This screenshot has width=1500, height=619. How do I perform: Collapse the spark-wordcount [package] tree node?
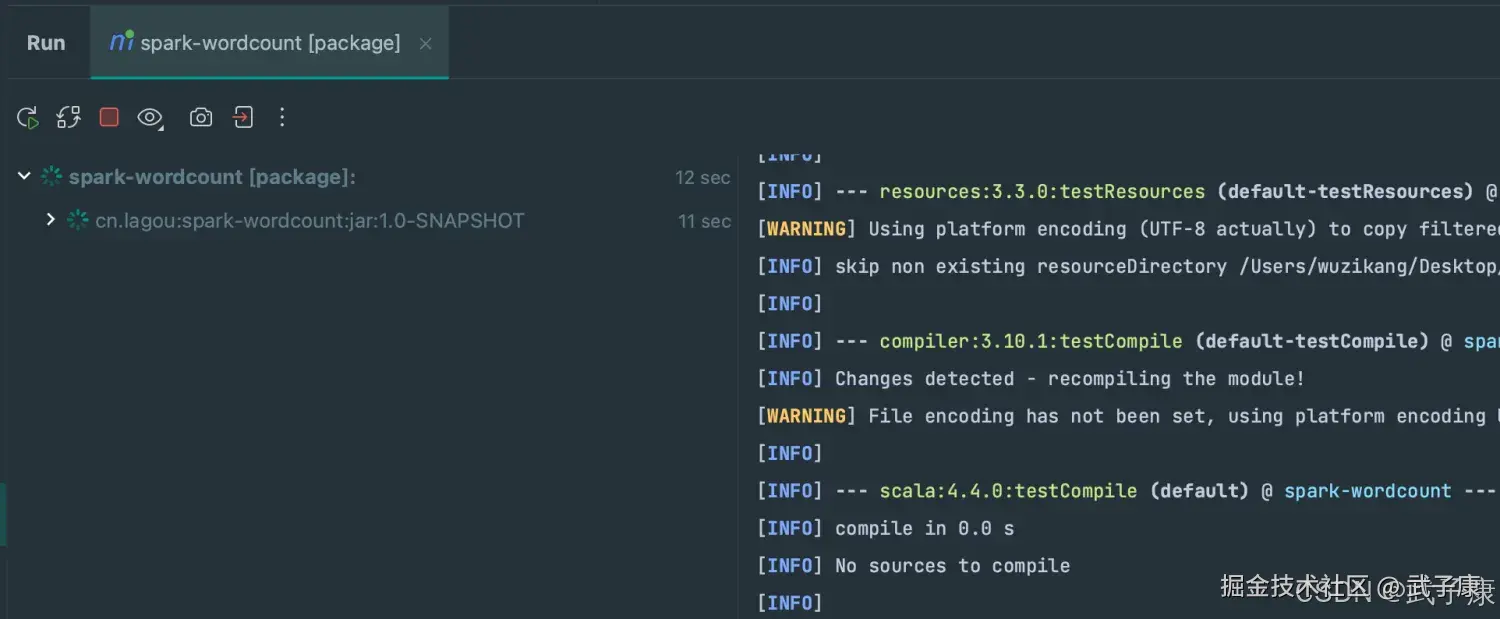24,177
